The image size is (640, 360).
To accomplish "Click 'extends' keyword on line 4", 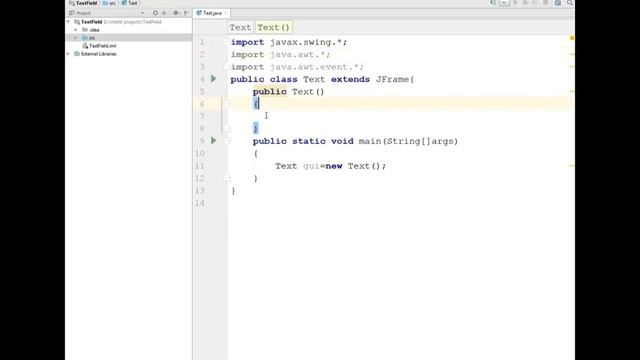I will [x=350, y=79].
